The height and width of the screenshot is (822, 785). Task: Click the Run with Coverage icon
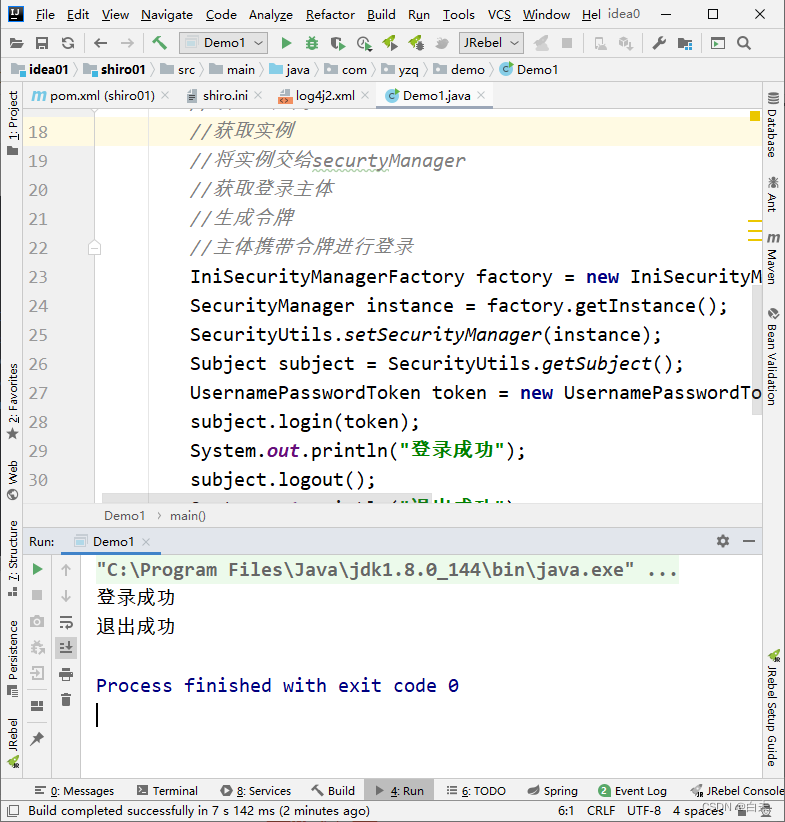click(338, 43)
